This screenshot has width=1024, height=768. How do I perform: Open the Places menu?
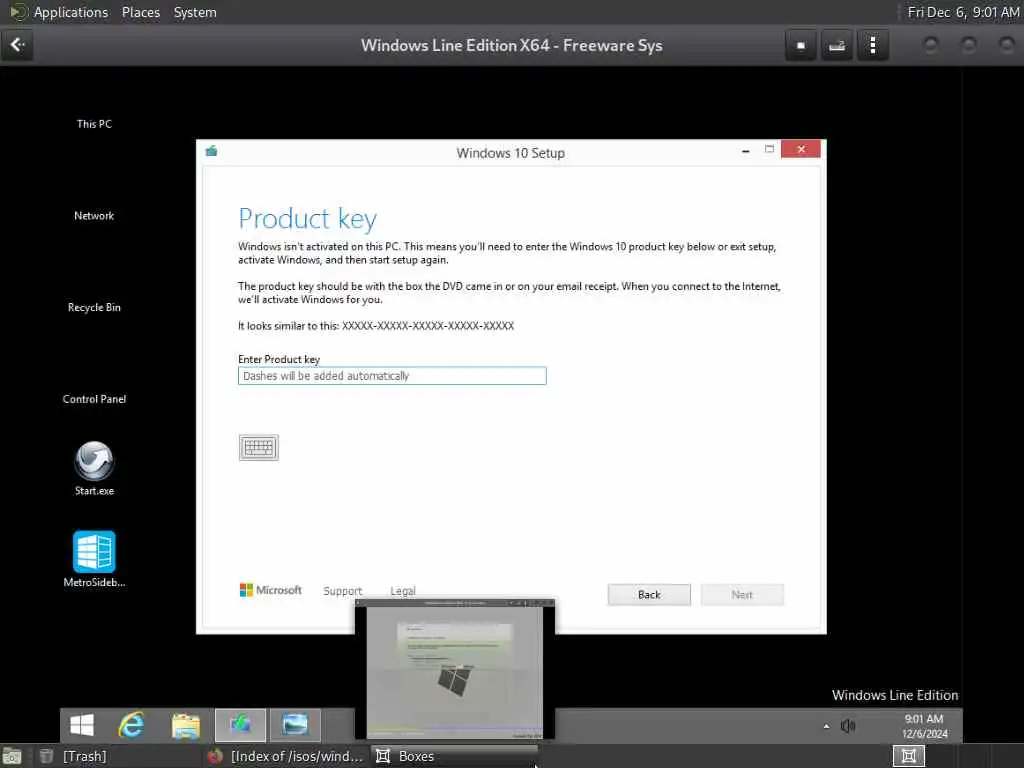[141, 12]
